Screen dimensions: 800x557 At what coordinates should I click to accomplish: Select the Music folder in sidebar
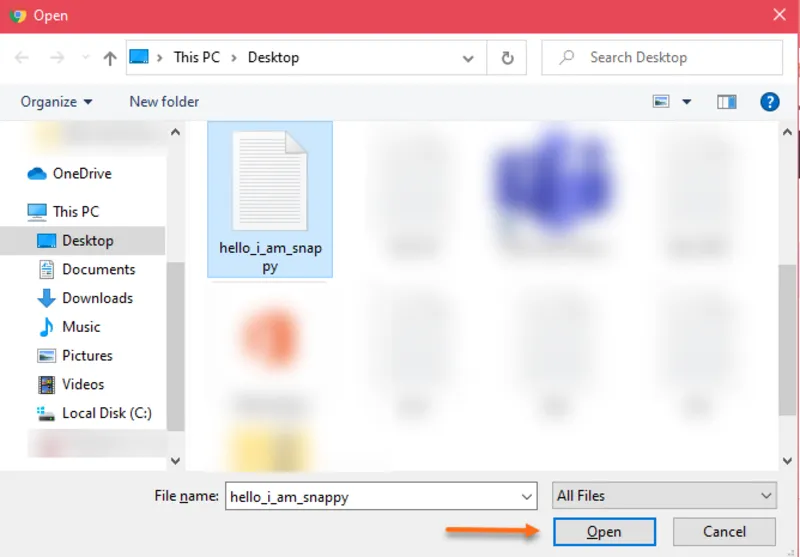pyautogui.click(x=81, y=327)
